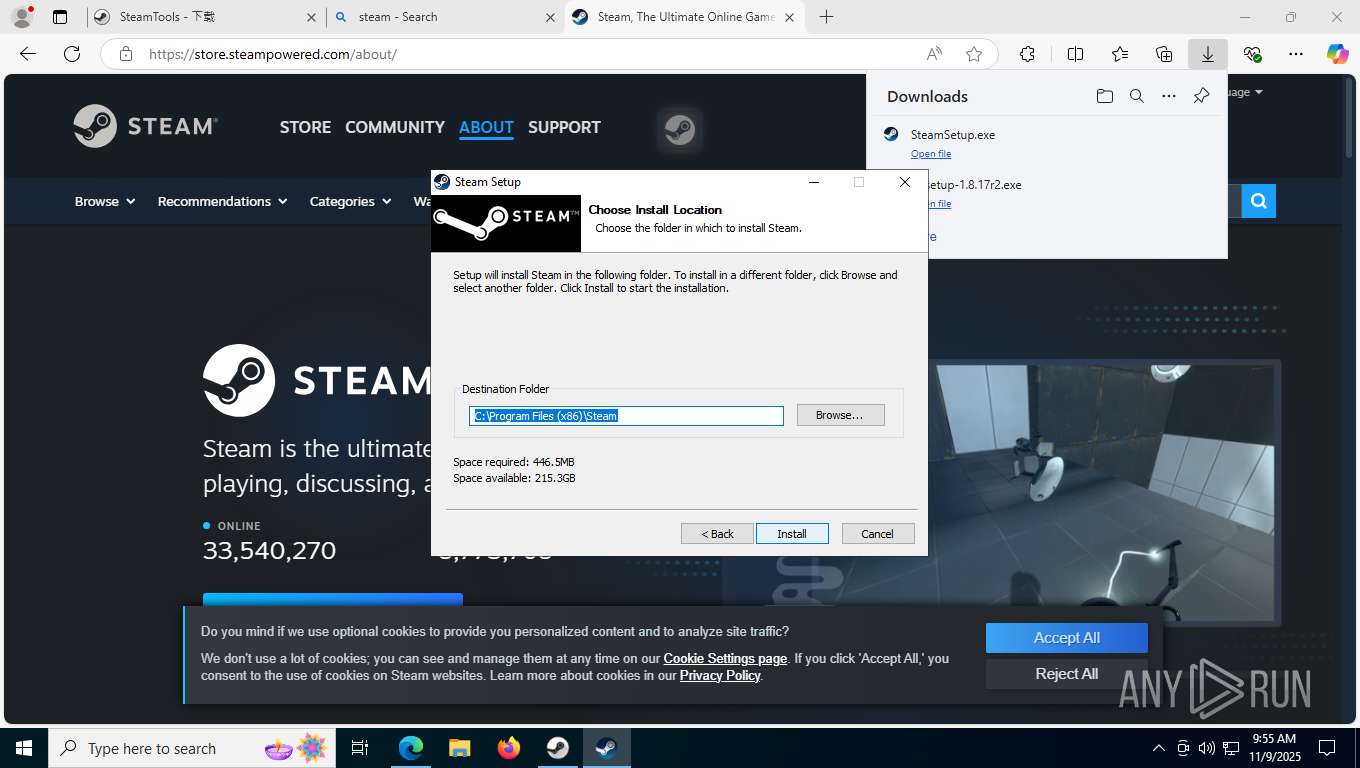
Task: Reject All cookies
Action: pos(1067,674)
